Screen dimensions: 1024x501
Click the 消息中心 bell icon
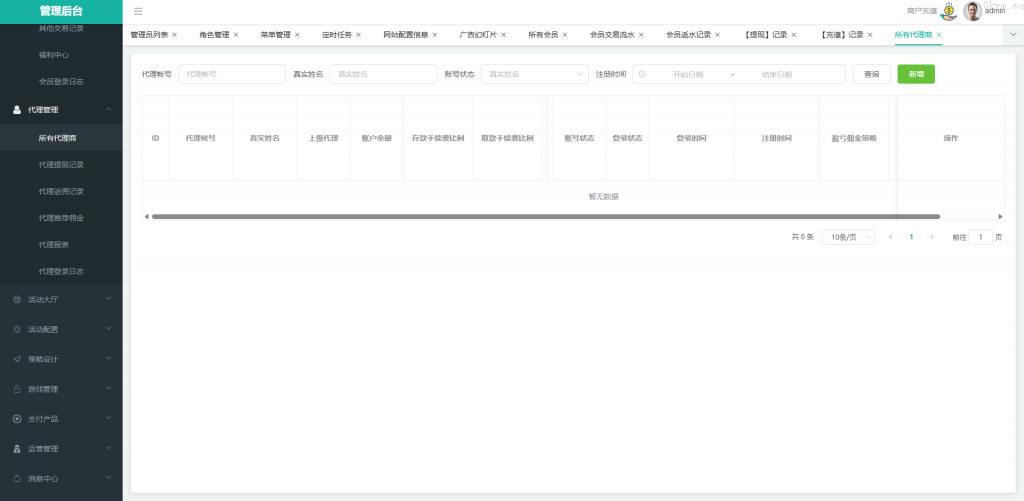[x=17, y=478]
